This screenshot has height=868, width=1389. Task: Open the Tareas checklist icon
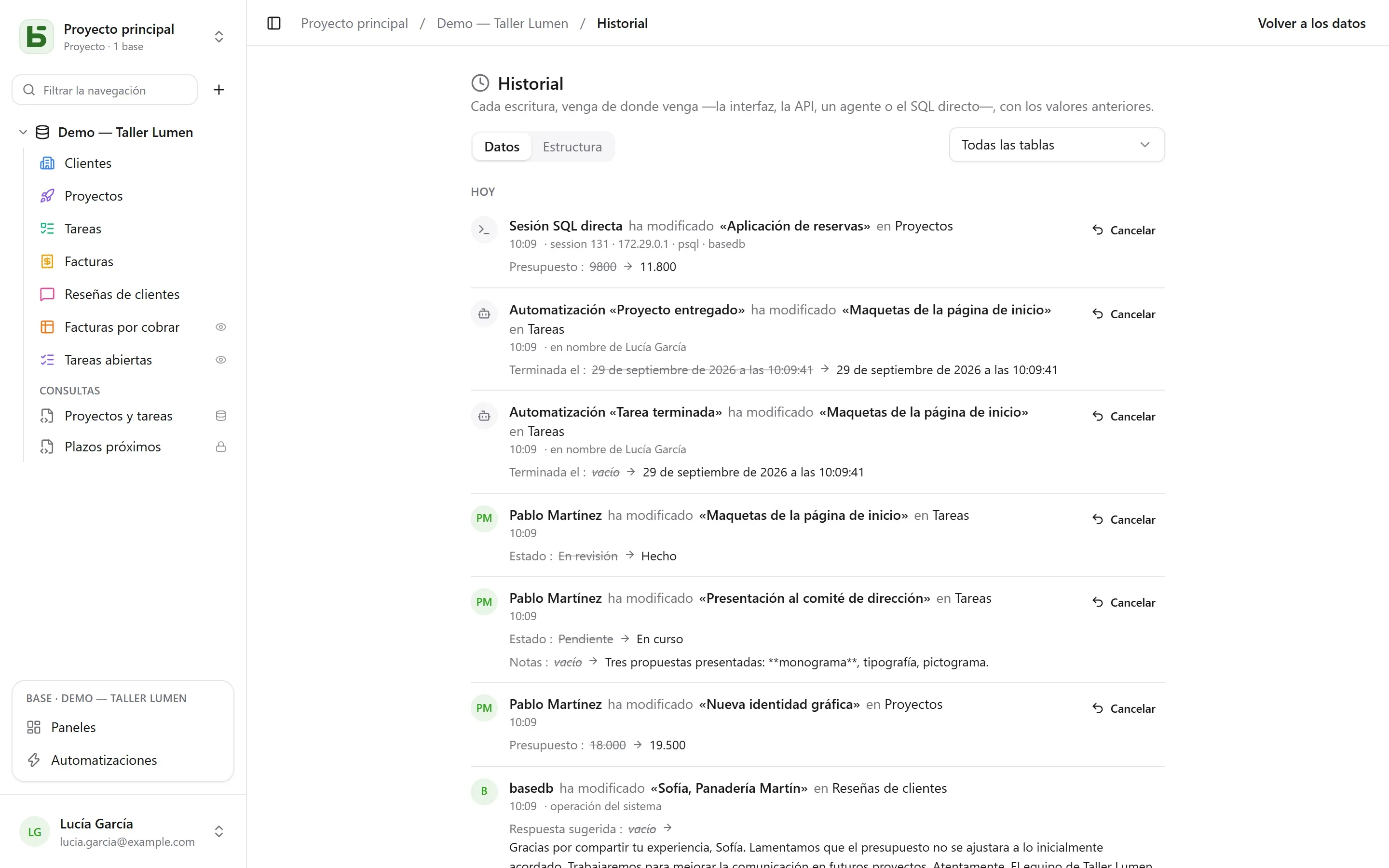pos(47,229)
